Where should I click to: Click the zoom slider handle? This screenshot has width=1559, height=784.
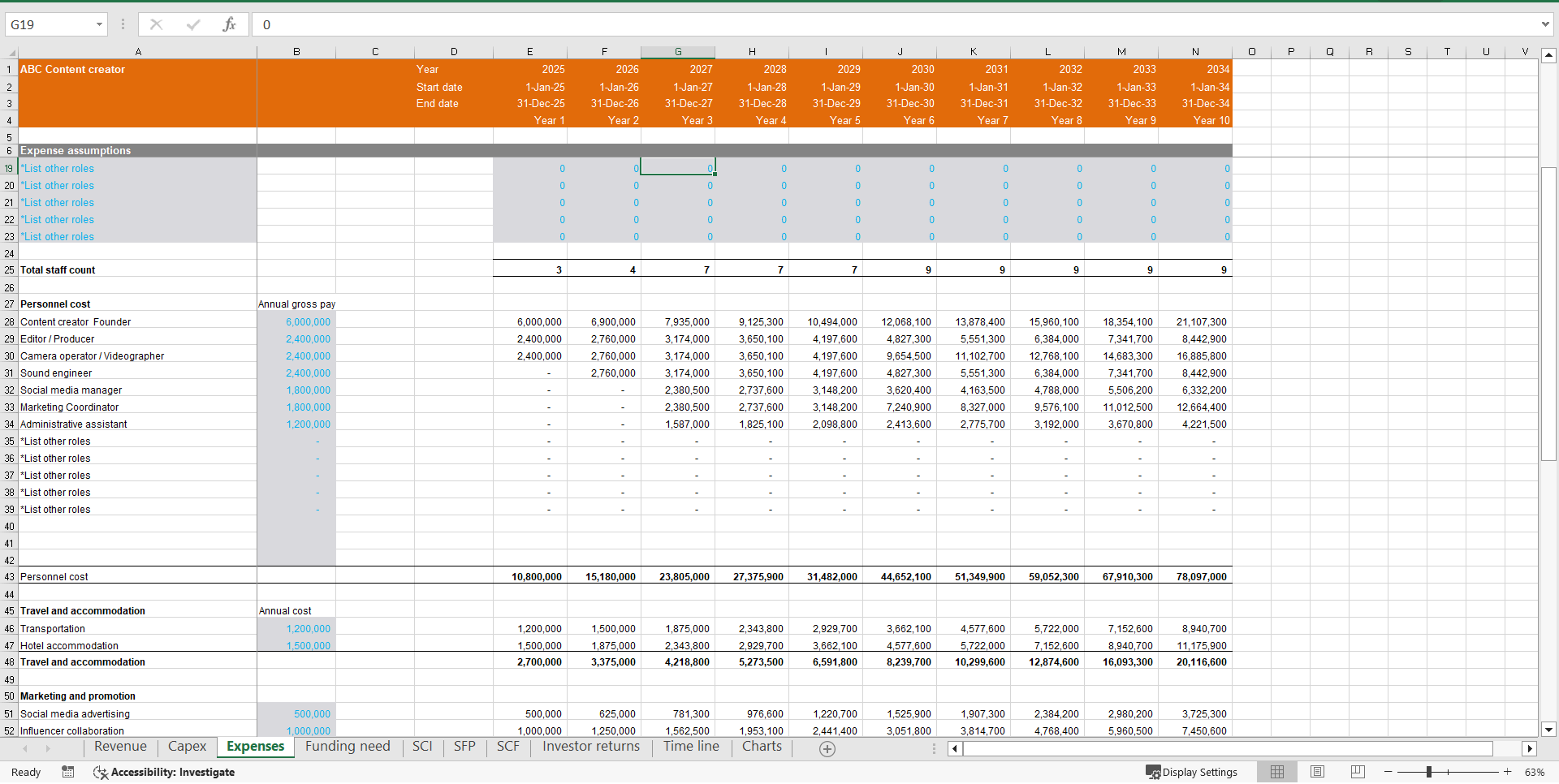click(x=1428, y=772)
